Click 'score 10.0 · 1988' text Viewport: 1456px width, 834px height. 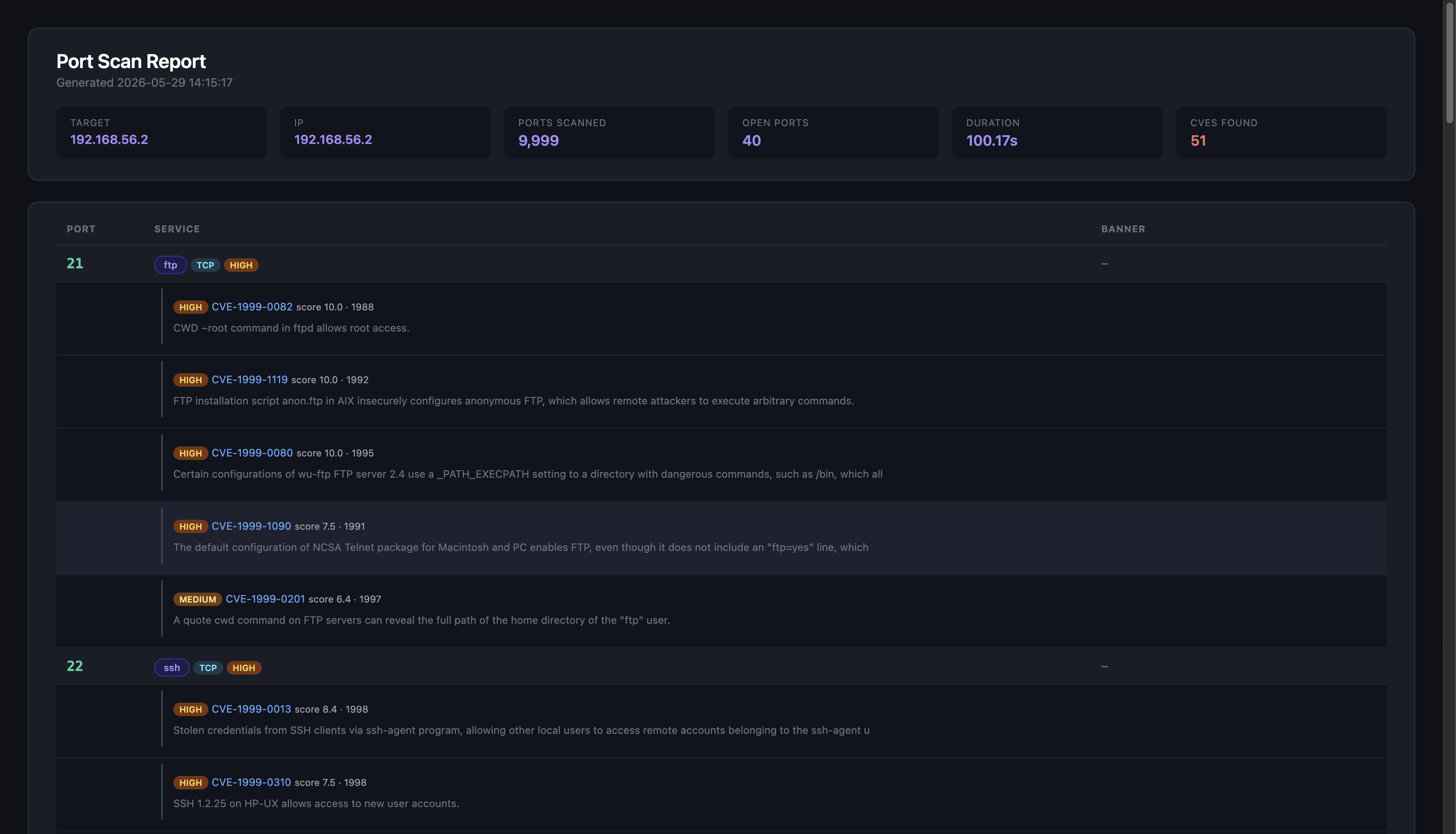(x=335, y=307)
